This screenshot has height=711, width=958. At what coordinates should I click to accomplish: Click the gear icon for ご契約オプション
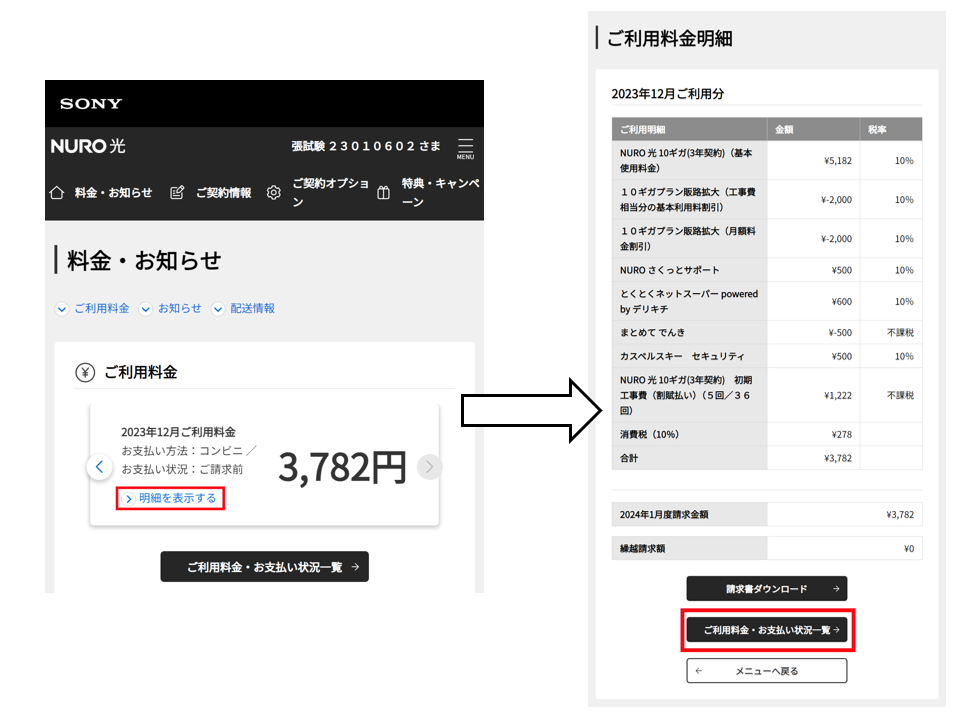click(x=274, y=193)
